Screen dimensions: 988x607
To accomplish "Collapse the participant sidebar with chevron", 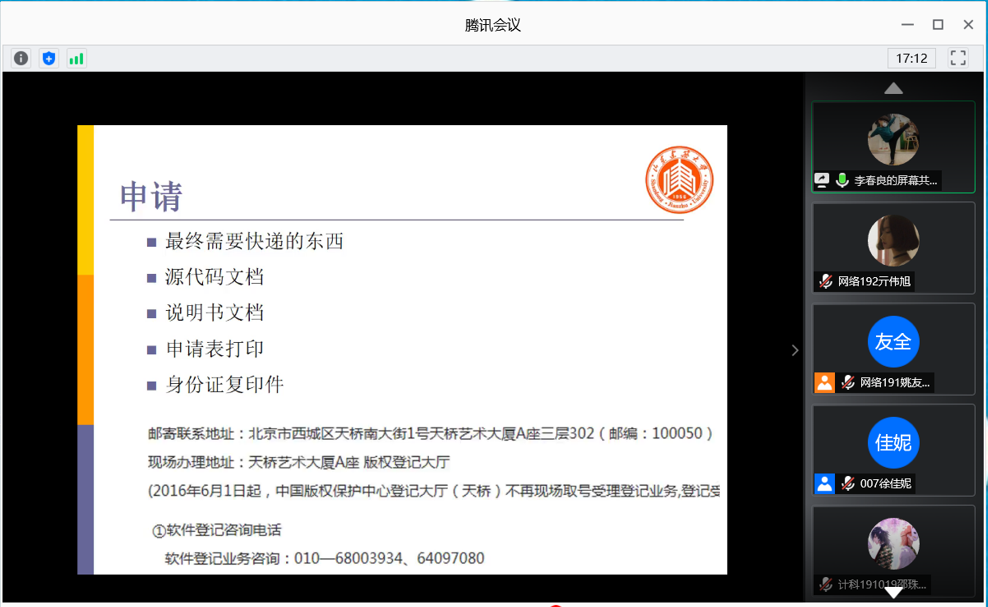I will point(795,350).
